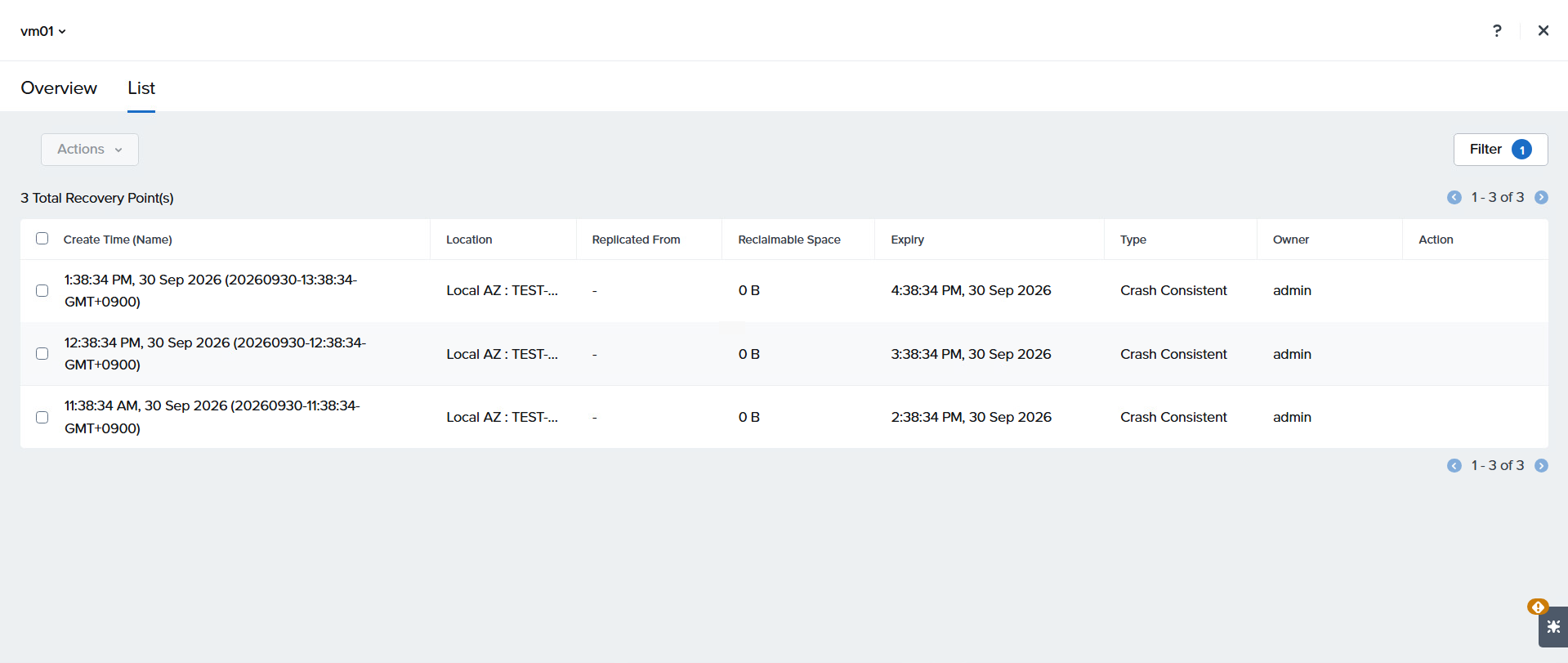This screenshot has width=1568, height=663.
Task: Click expiry 2:38:34 PM, 30 Sep 2026
Action: pos(971,417)
